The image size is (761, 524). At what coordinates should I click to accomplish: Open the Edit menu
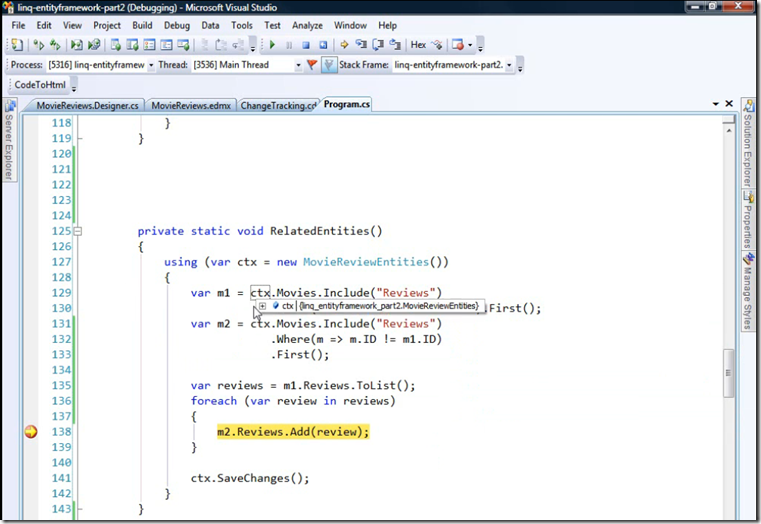pyautogui.click(x=44, y=25)
